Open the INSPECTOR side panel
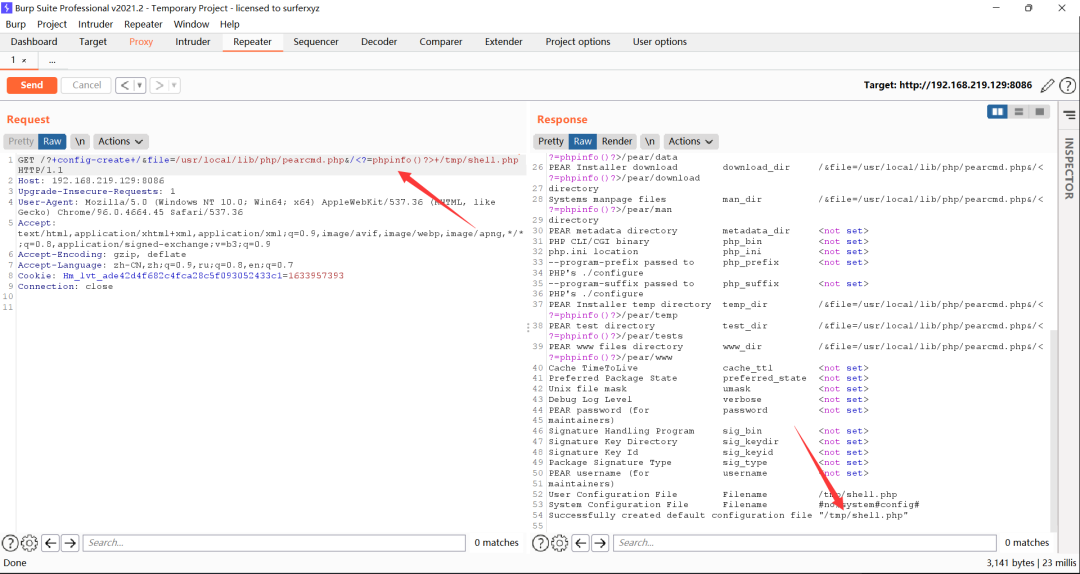Viewport: 1080px width, 574px height. tap(1069, 169)
